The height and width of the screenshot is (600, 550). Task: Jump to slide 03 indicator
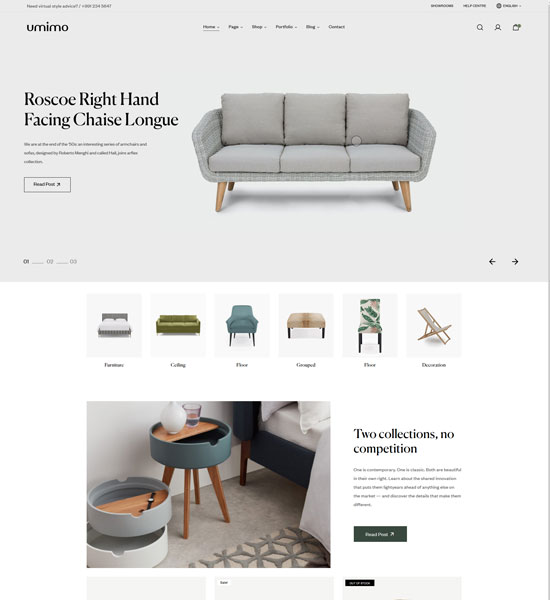click(x=73, y=261)
